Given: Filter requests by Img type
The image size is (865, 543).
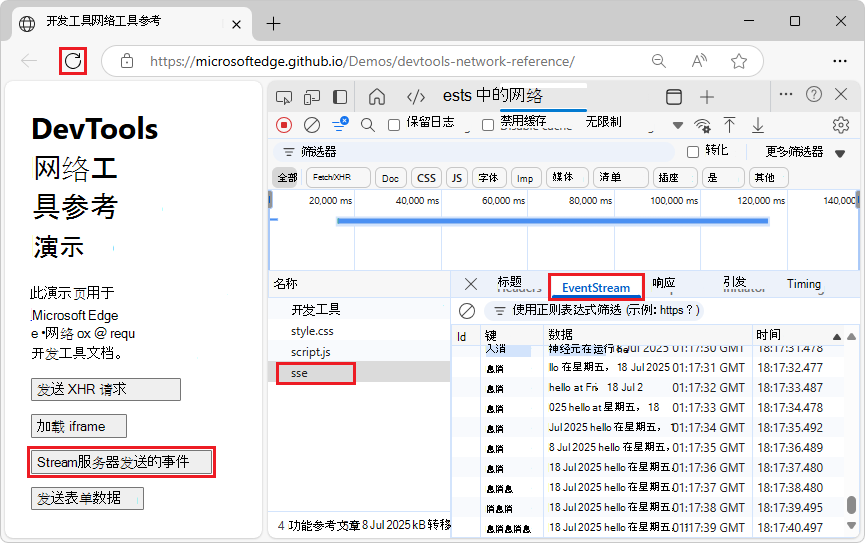Looking at the screenshot, I should (526, 178).
